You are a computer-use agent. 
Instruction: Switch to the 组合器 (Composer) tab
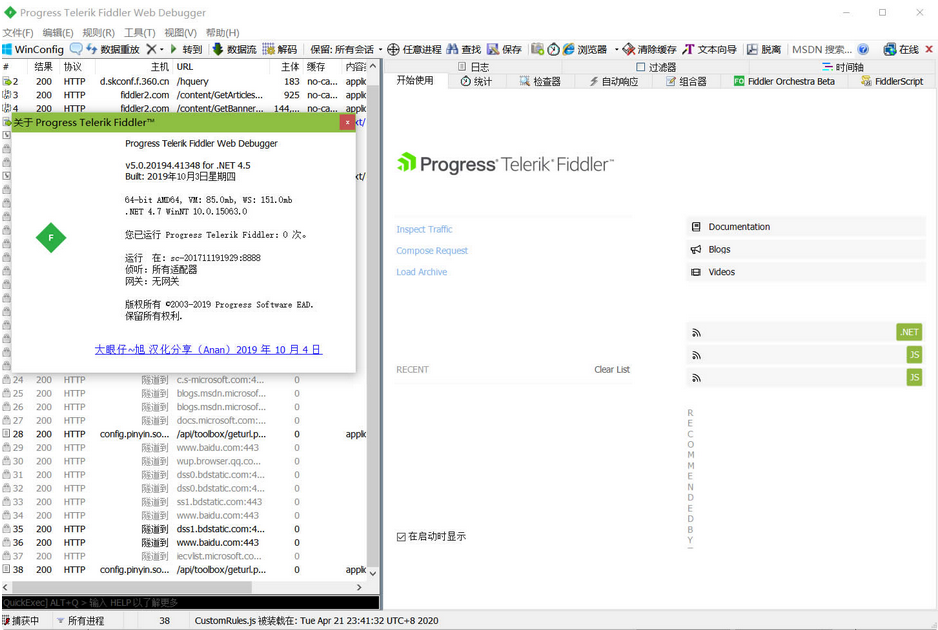[686, 81]
